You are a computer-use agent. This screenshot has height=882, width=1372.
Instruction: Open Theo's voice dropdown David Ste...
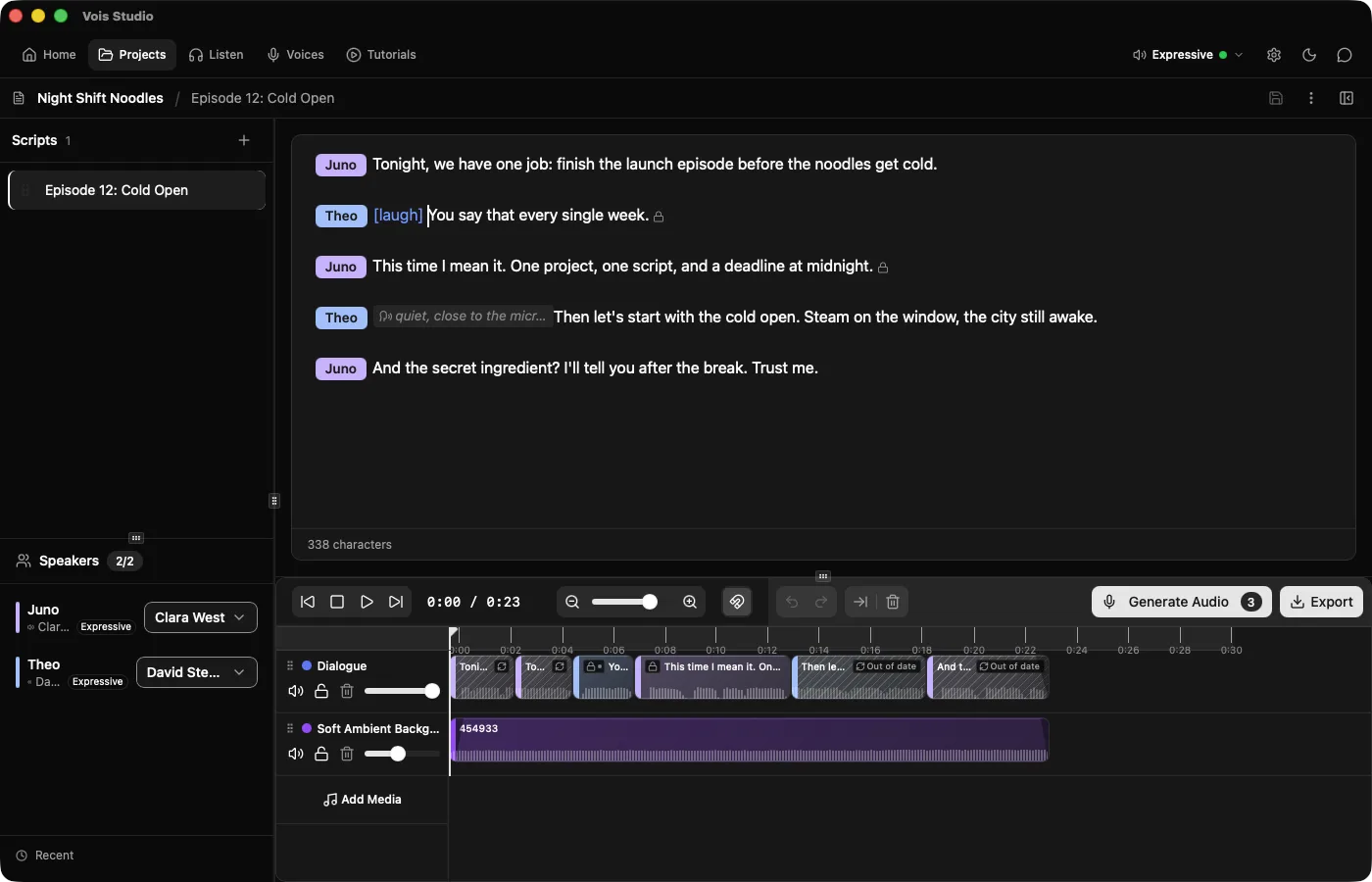[x=197, y=672]
